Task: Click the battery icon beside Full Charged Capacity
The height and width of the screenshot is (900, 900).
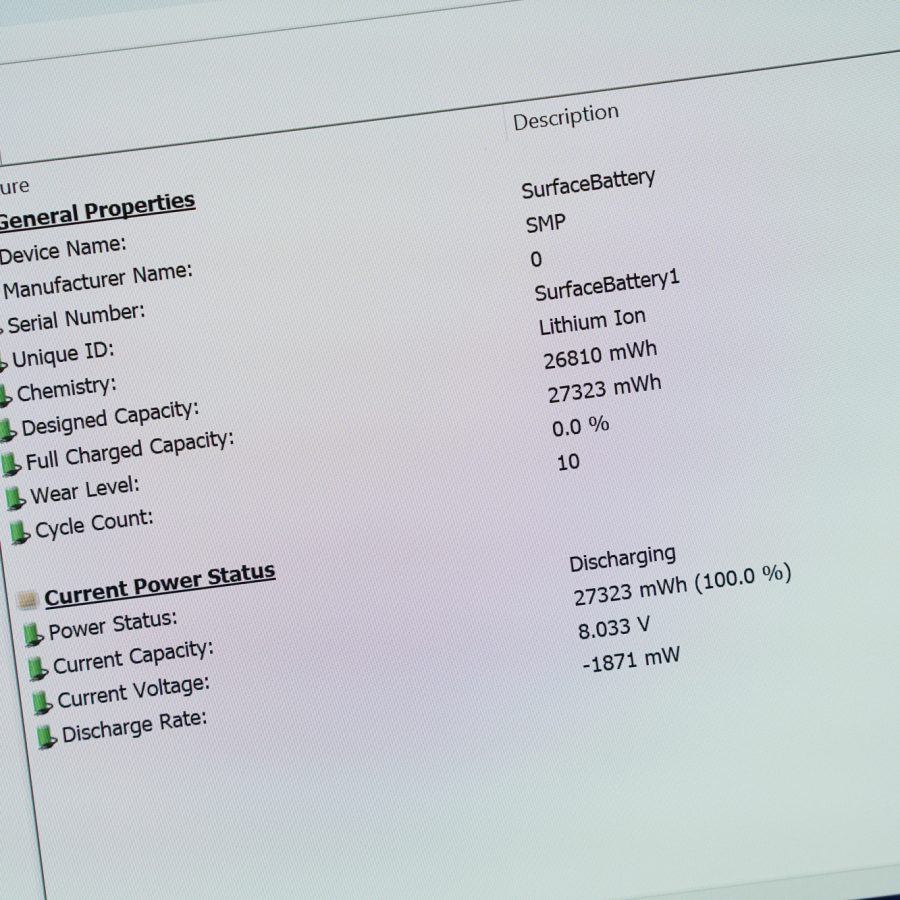Action: click(11, 464)
